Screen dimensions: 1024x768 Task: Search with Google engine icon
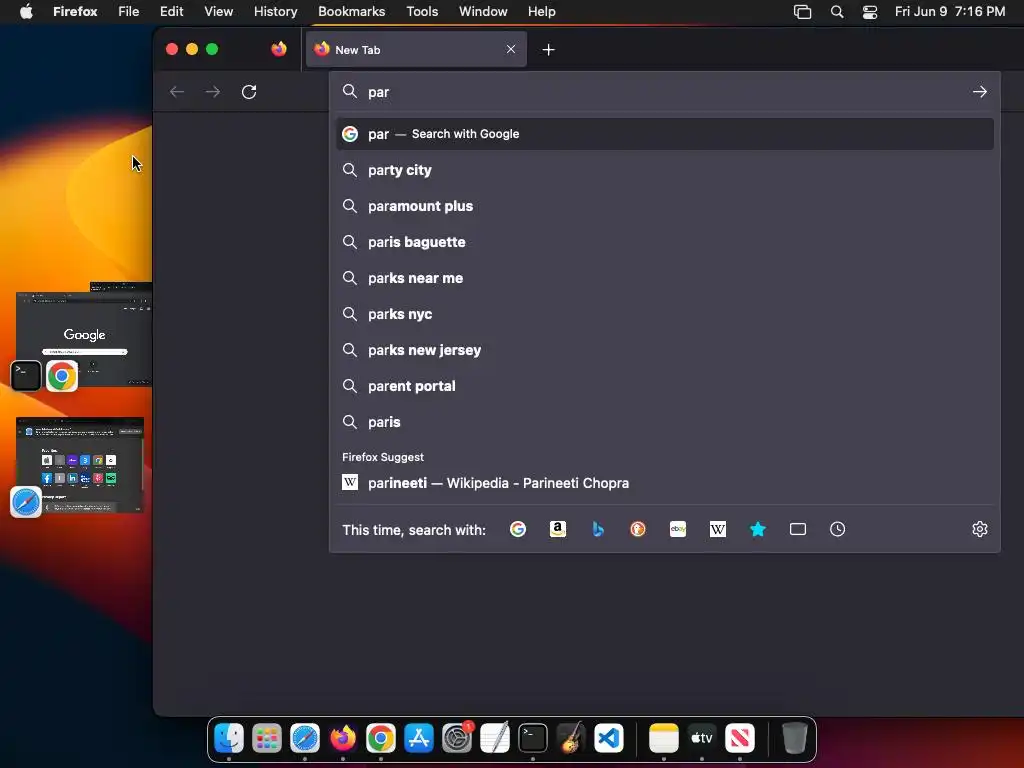tap(518, 529)
